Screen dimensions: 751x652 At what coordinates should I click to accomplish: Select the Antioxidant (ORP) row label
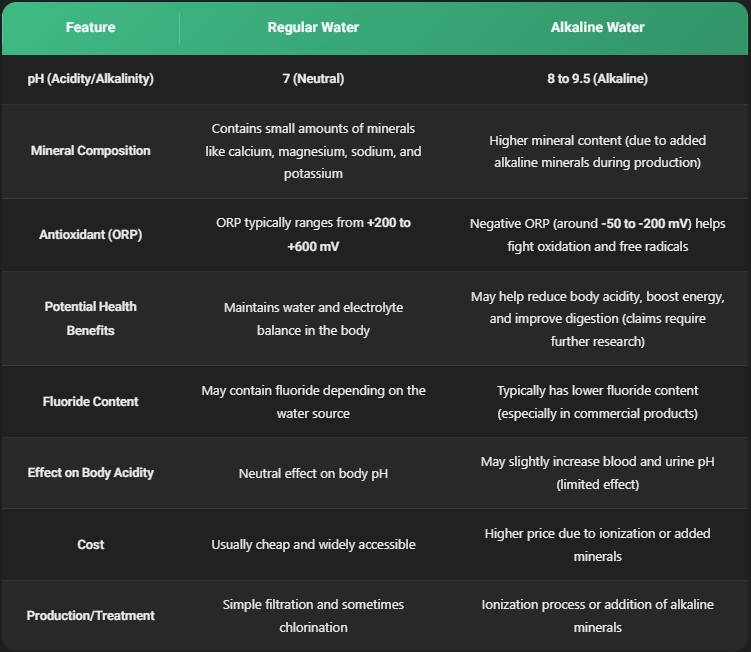click(91, 234)
